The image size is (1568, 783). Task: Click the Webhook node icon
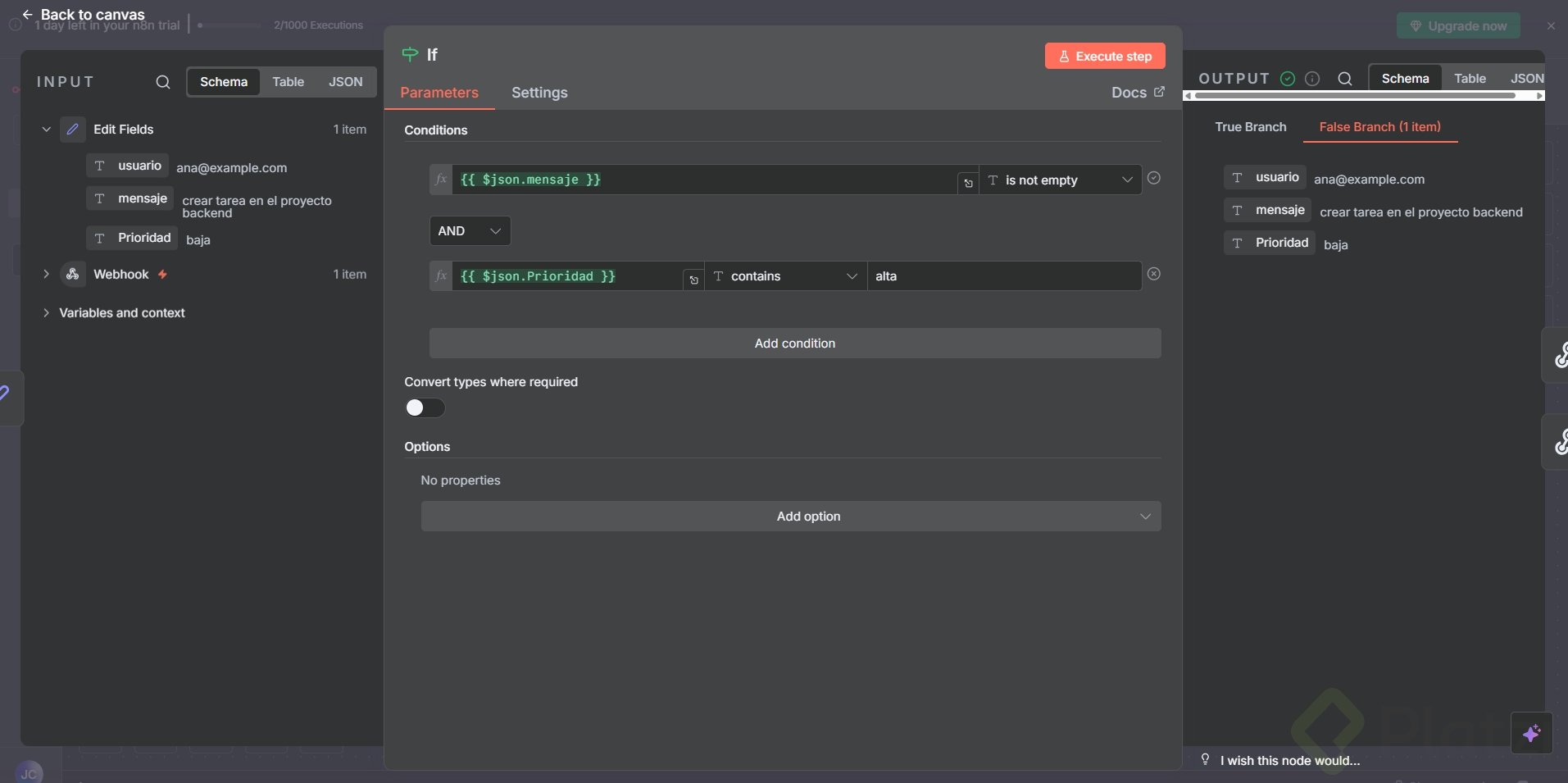tap(73, 275)
